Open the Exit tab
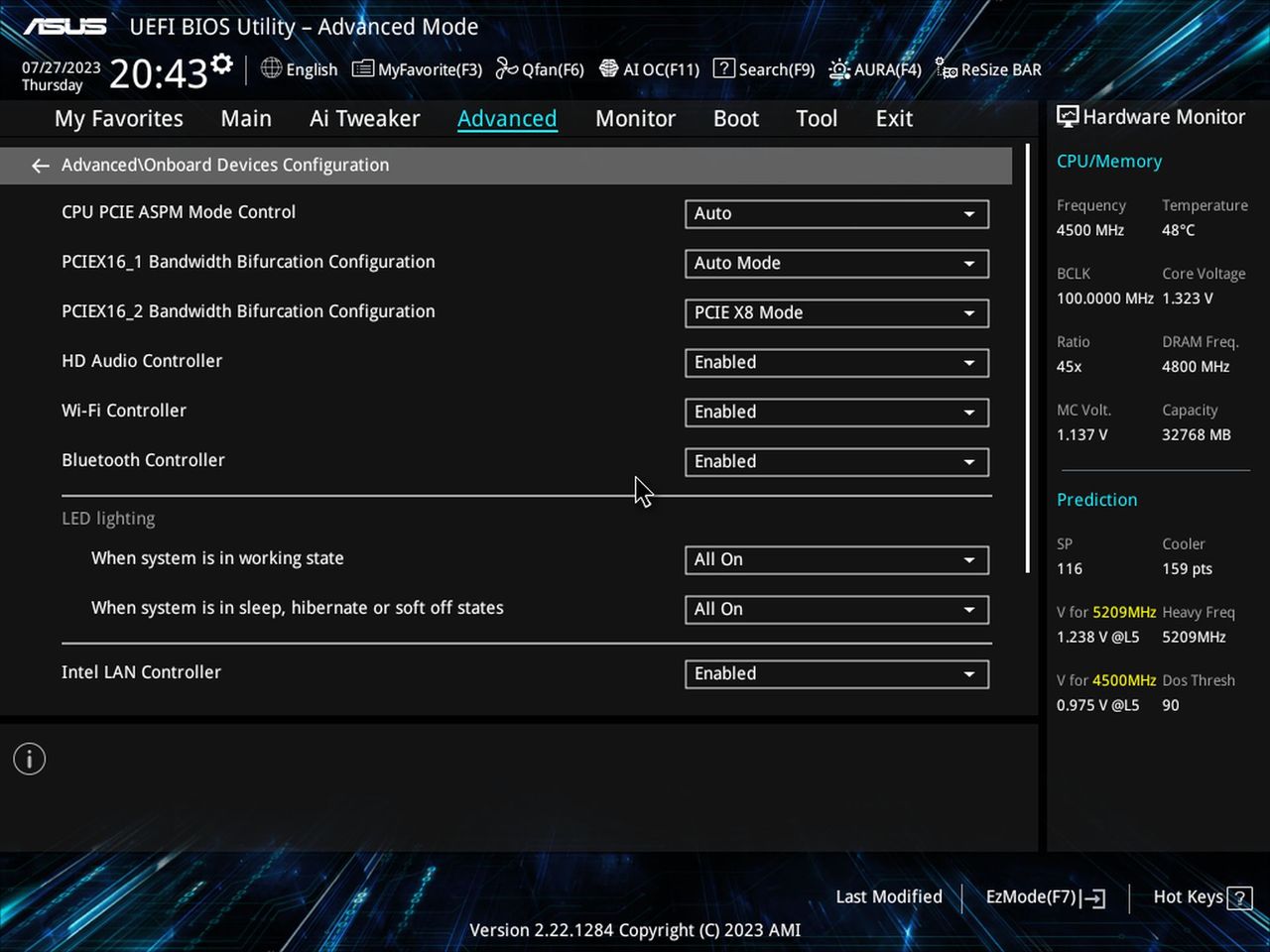Viewport: 1270px width, 952px height. 894,119
